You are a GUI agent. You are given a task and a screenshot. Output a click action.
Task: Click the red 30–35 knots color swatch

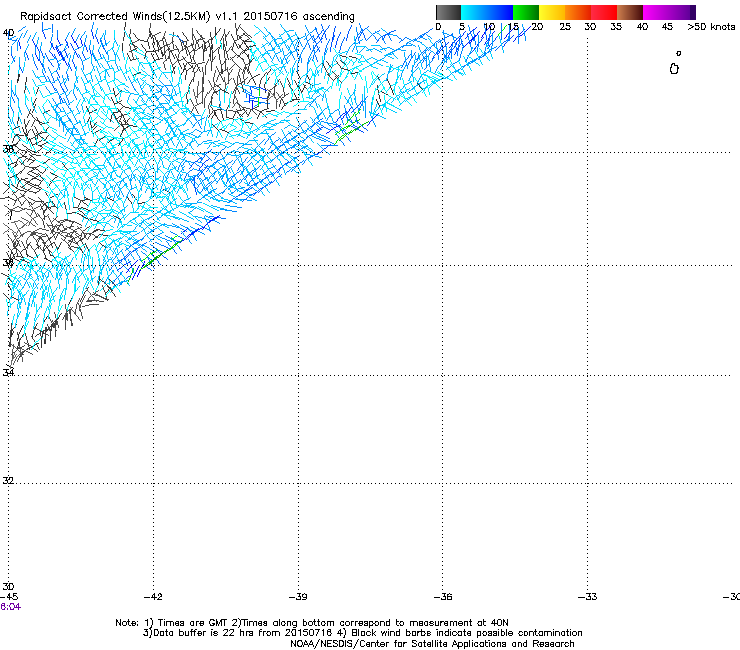(x=604, y=12)
